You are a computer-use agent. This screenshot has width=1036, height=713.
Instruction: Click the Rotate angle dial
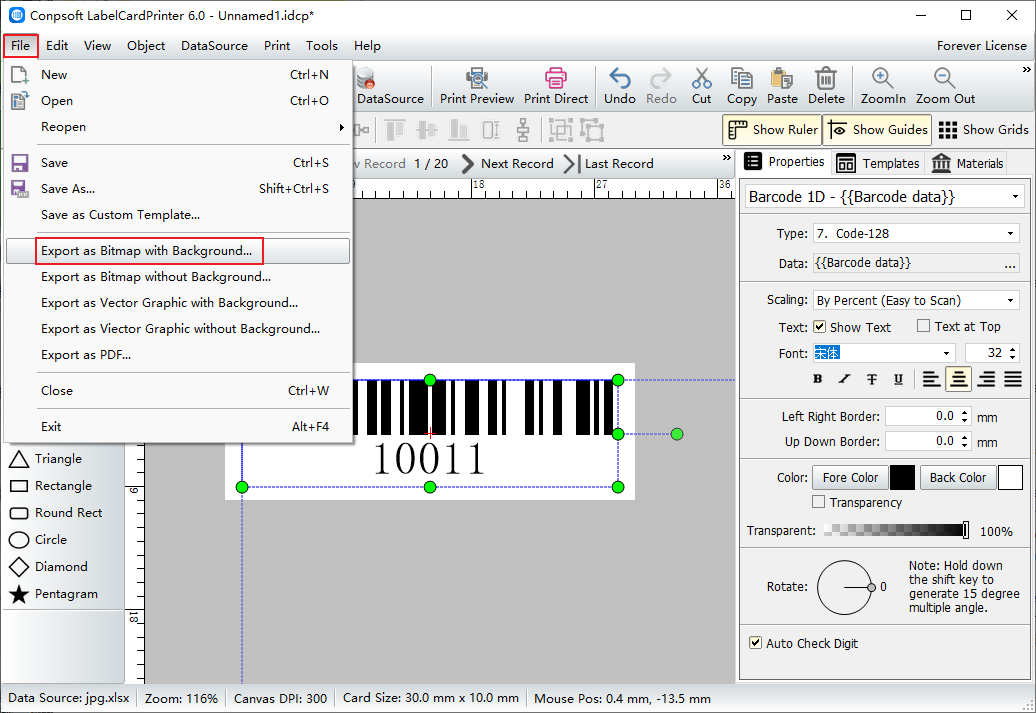click(845, 587)
